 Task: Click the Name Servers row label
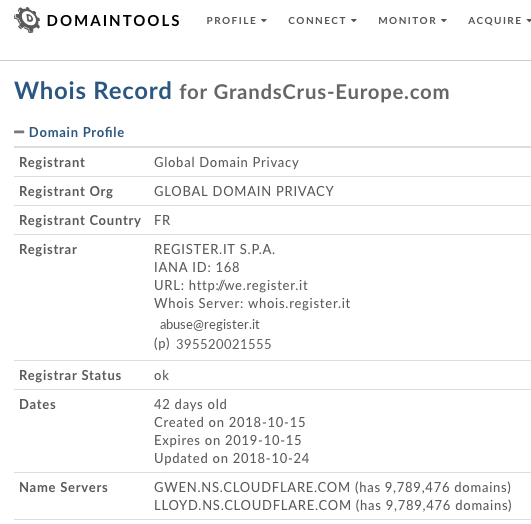[x=63, y=487]
